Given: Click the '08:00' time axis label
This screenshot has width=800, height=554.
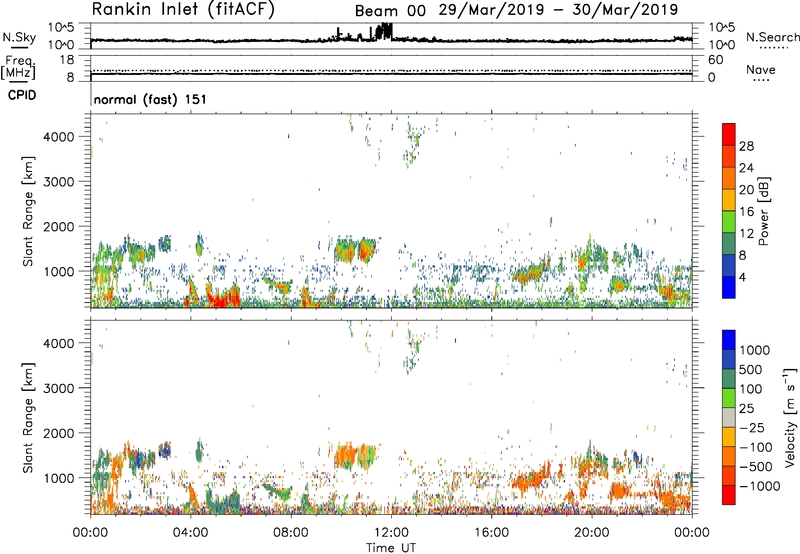Looking at the screenshot, I should 291,533.
